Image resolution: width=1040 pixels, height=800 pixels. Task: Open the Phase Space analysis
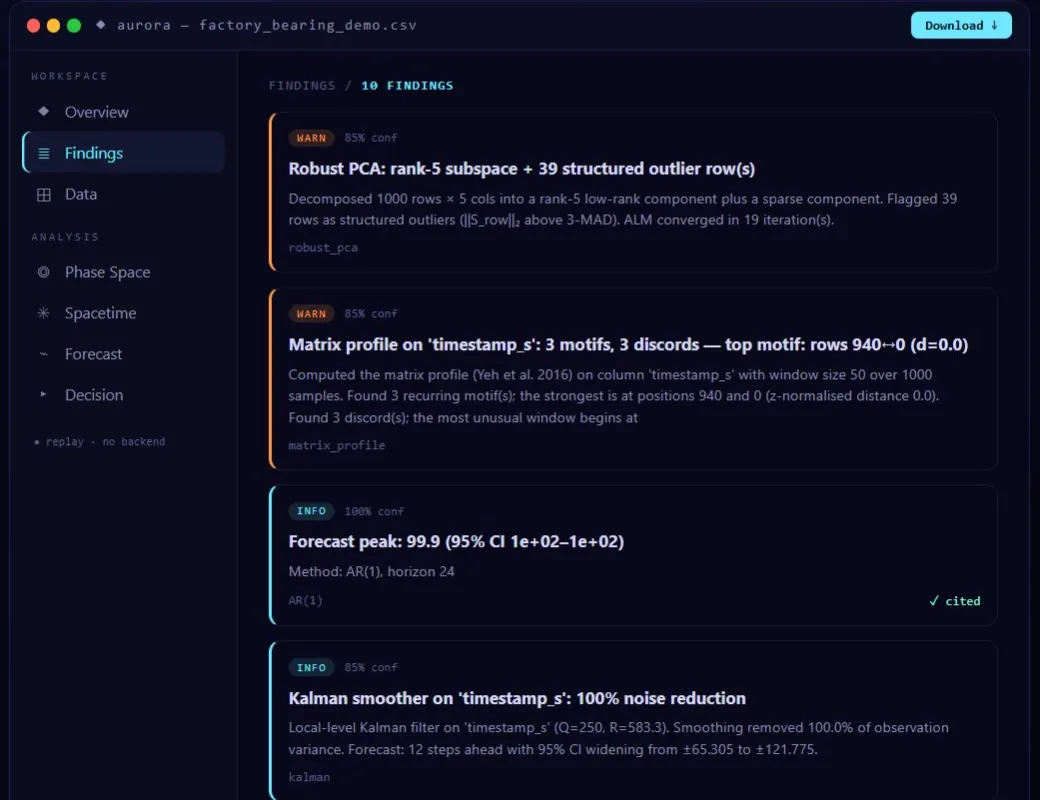pos(123,272)
